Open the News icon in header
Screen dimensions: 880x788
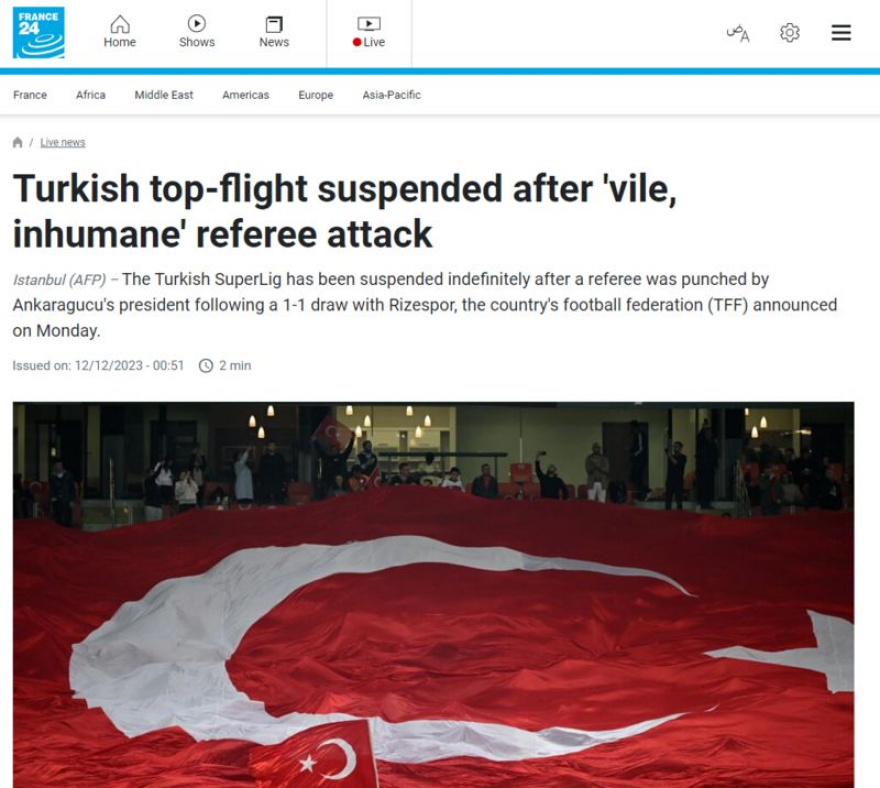[274, 24]
